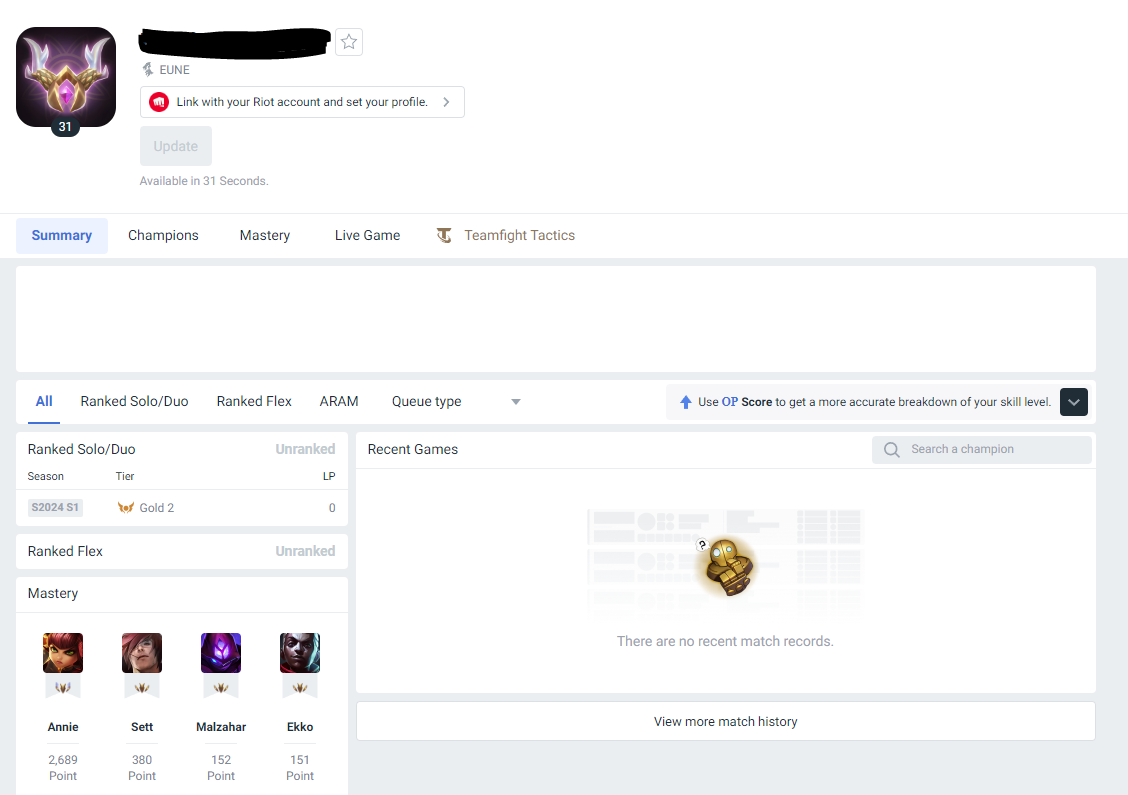Open the Teamfight Tactics tab

(506, 235)
